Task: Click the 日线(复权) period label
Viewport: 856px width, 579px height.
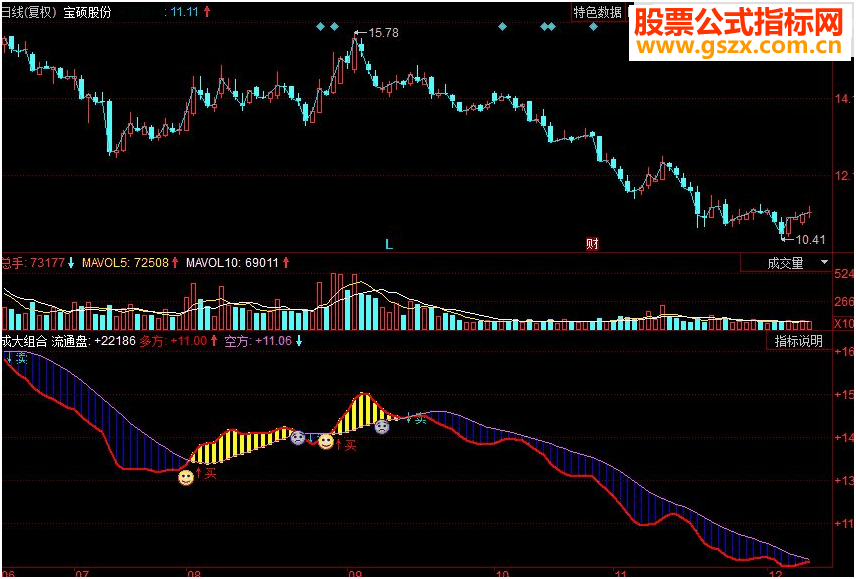Action: [28, 13]
